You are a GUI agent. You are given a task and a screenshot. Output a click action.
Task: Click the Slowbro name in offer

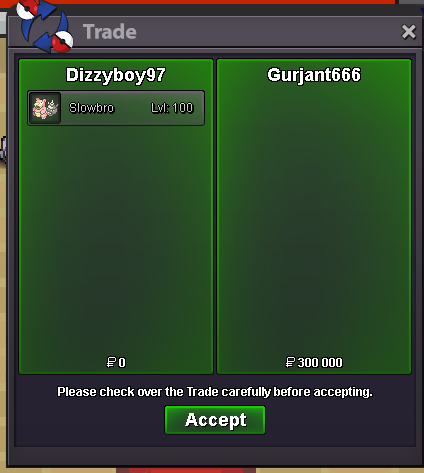[x=92, y=108]
